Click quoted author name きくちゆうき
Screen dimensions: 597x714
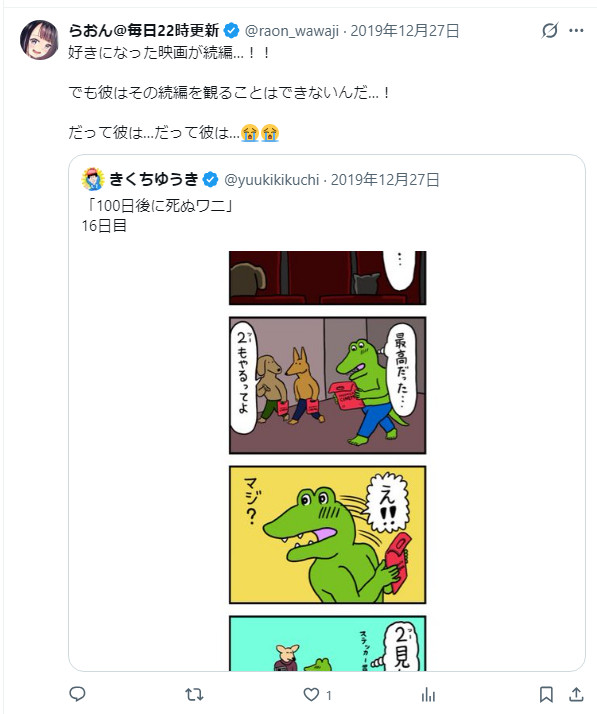point(153,179)
